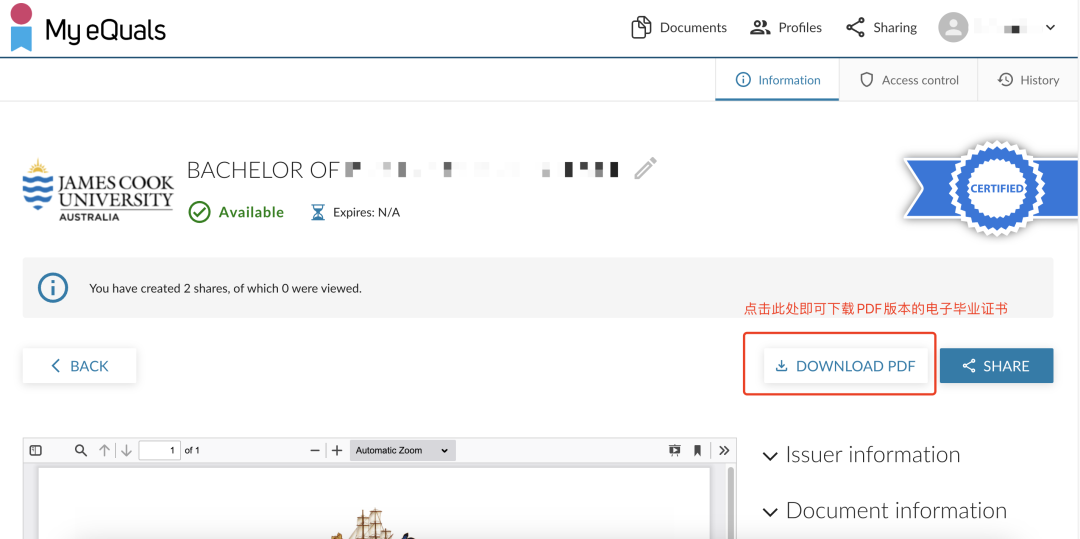Click the 'of 1' page count text

tap(192, 450)
